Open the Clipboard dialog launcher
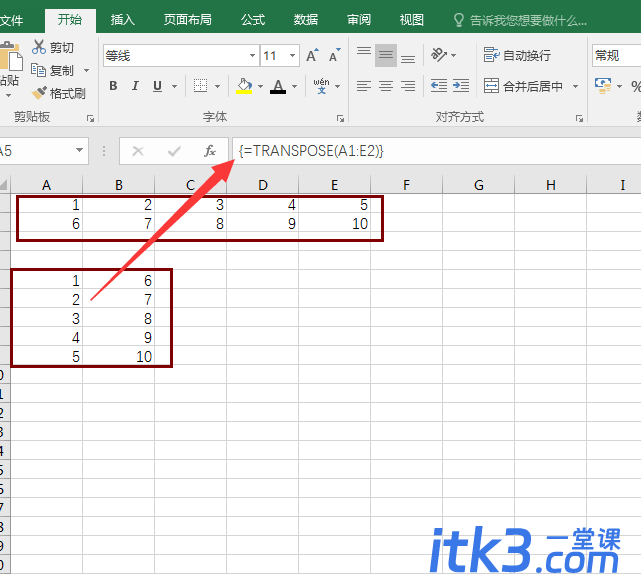Viewport: 641px width, 574px height. [90, 119]
